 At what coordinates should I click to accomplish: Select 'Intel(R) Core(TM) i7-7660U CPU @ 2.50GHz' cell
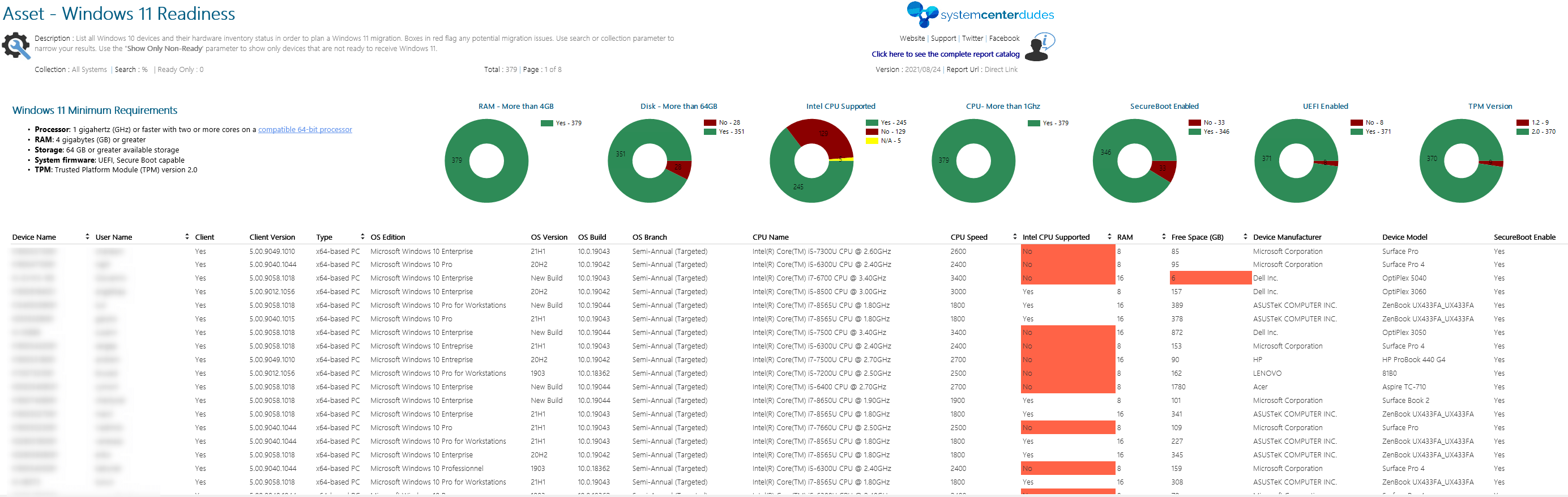coord(821,428)
